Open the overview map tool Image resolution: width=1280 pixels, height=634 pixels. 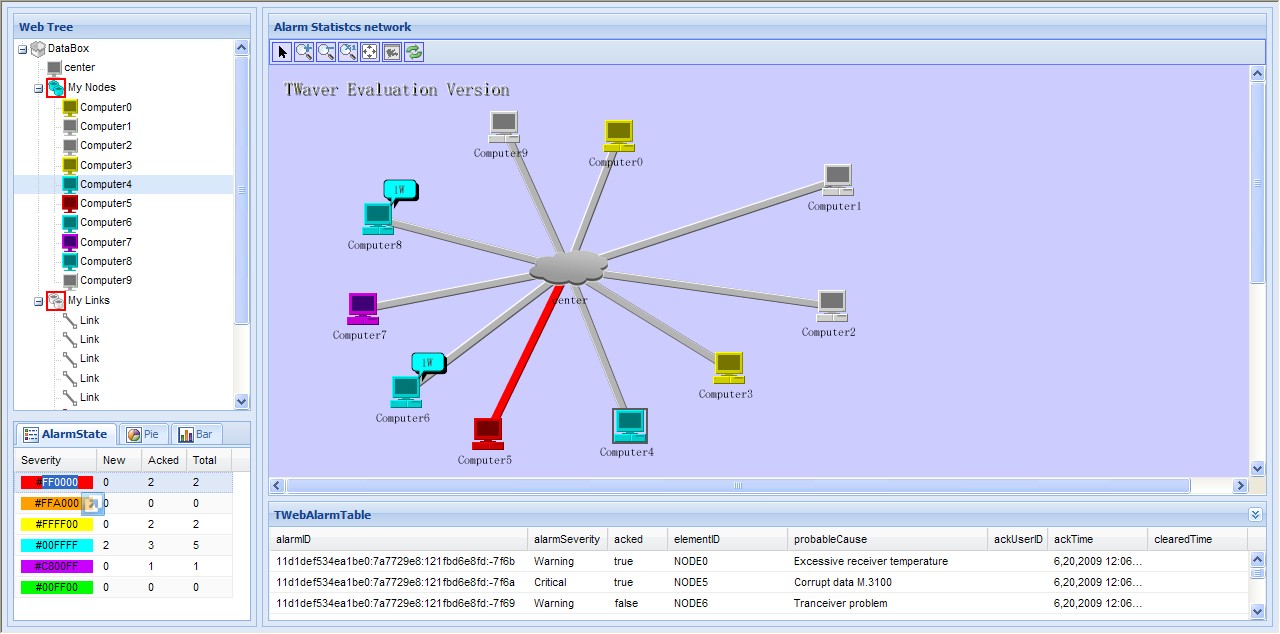(x=392, y=52)
